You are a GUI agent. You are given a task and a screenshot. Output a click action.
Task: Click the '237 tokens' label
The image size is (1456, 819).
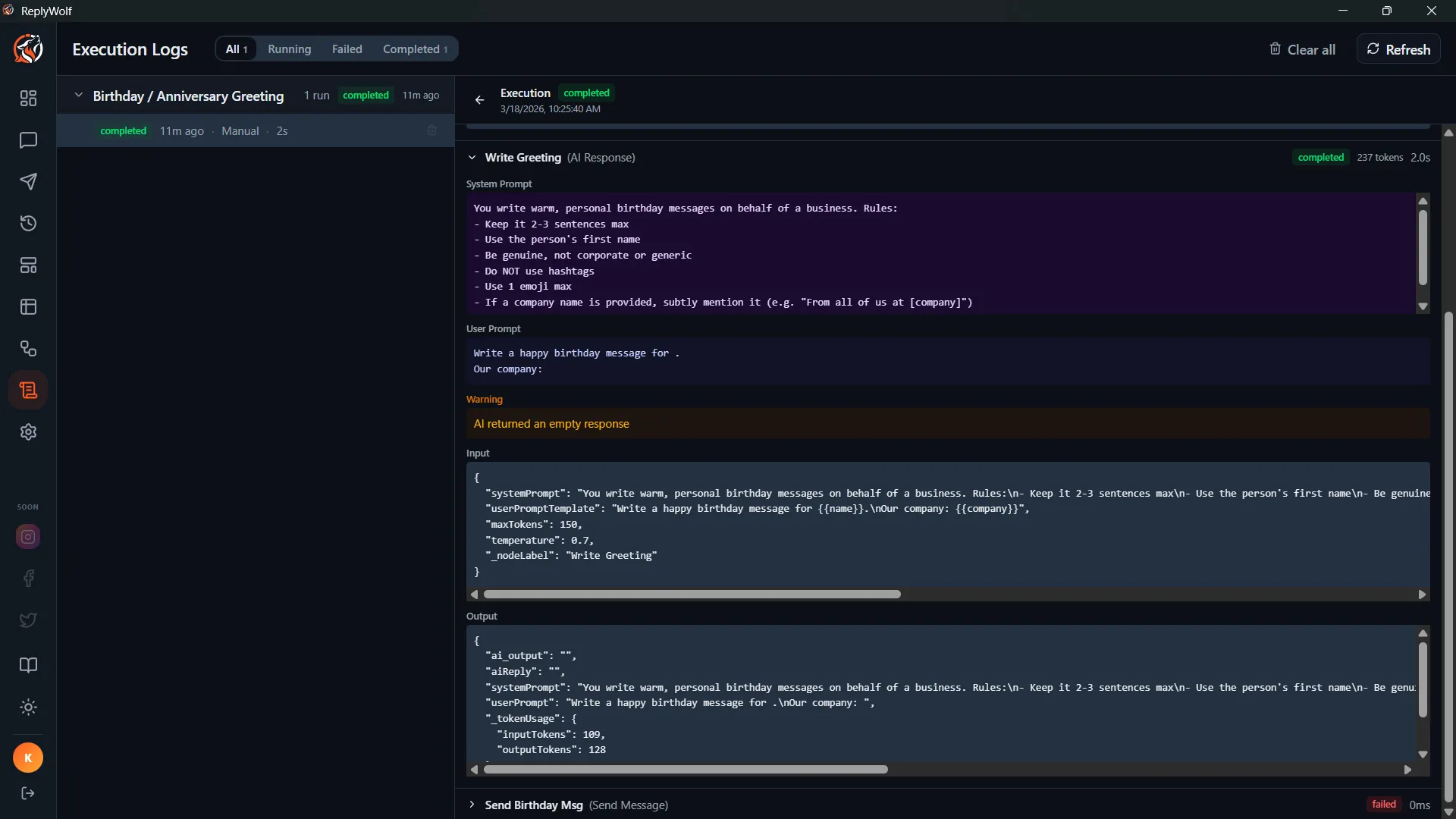point(1379,158)
